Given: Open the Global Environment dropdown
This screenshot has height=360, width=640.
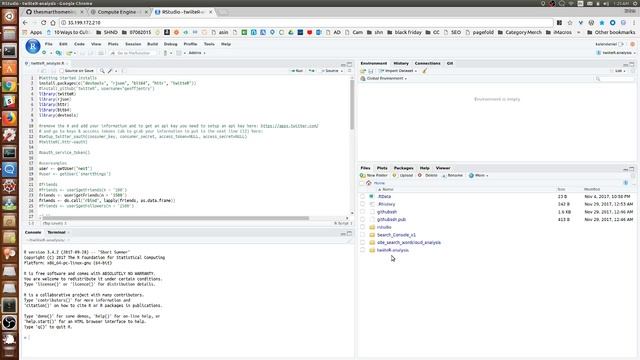Looking at the screenshot, I should point(384,78).
